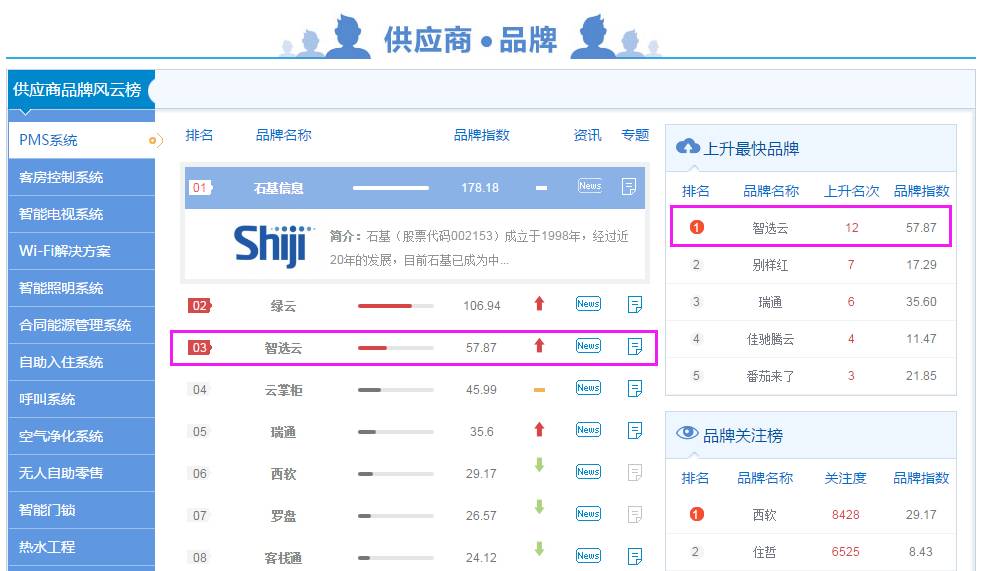Viewport: 987px width, 571px height.
Task: Open News icon in 绿云 row
Action: (x=588, y=303)
